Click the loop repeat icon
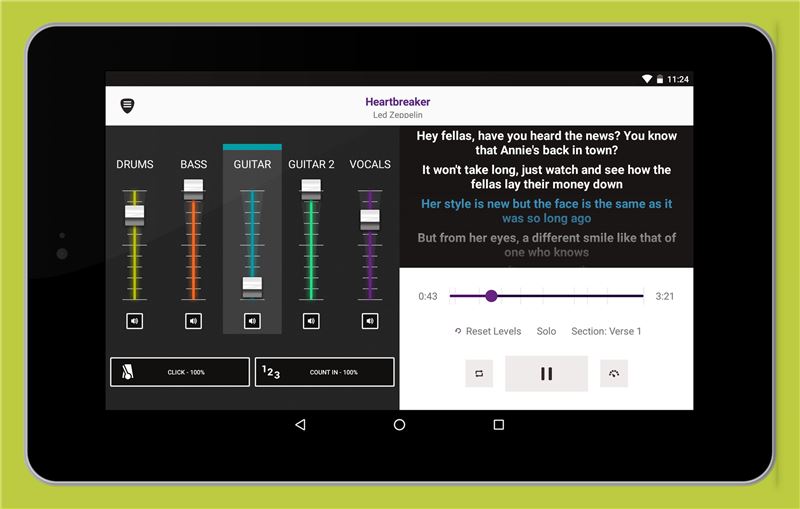 (x=479, y=373)
